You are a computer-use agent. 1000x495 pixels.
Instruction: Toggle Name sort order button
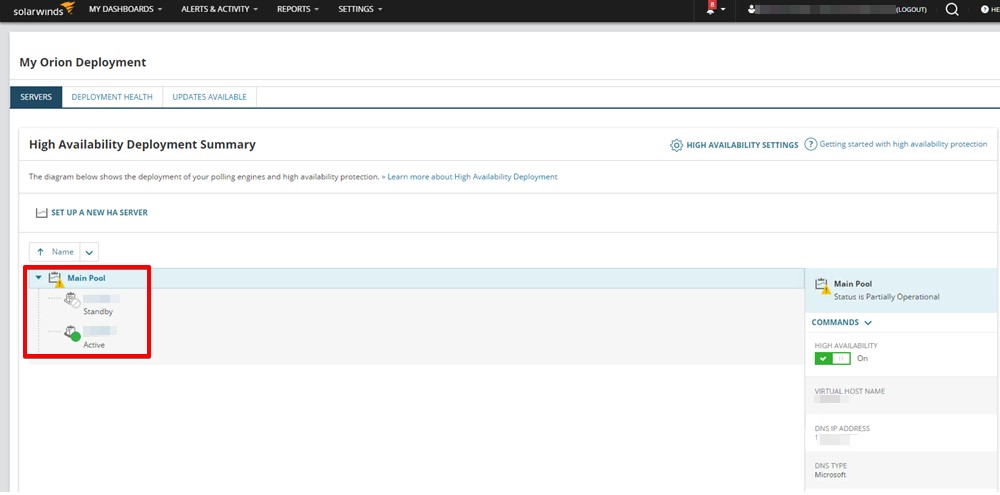coord(54,252)
